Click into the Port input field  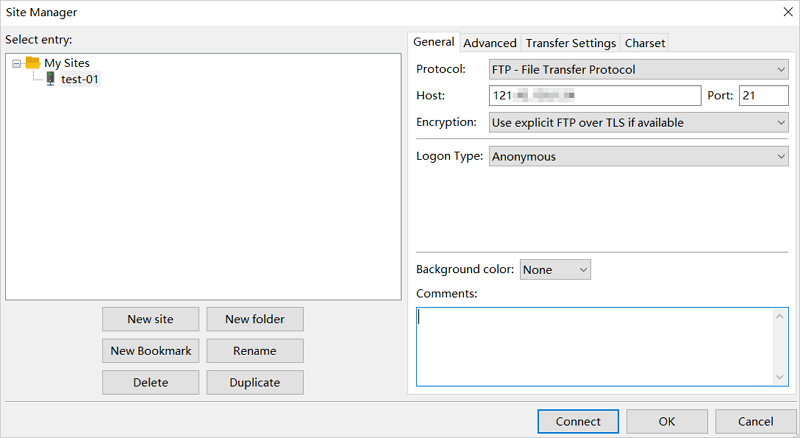[764, 95]
